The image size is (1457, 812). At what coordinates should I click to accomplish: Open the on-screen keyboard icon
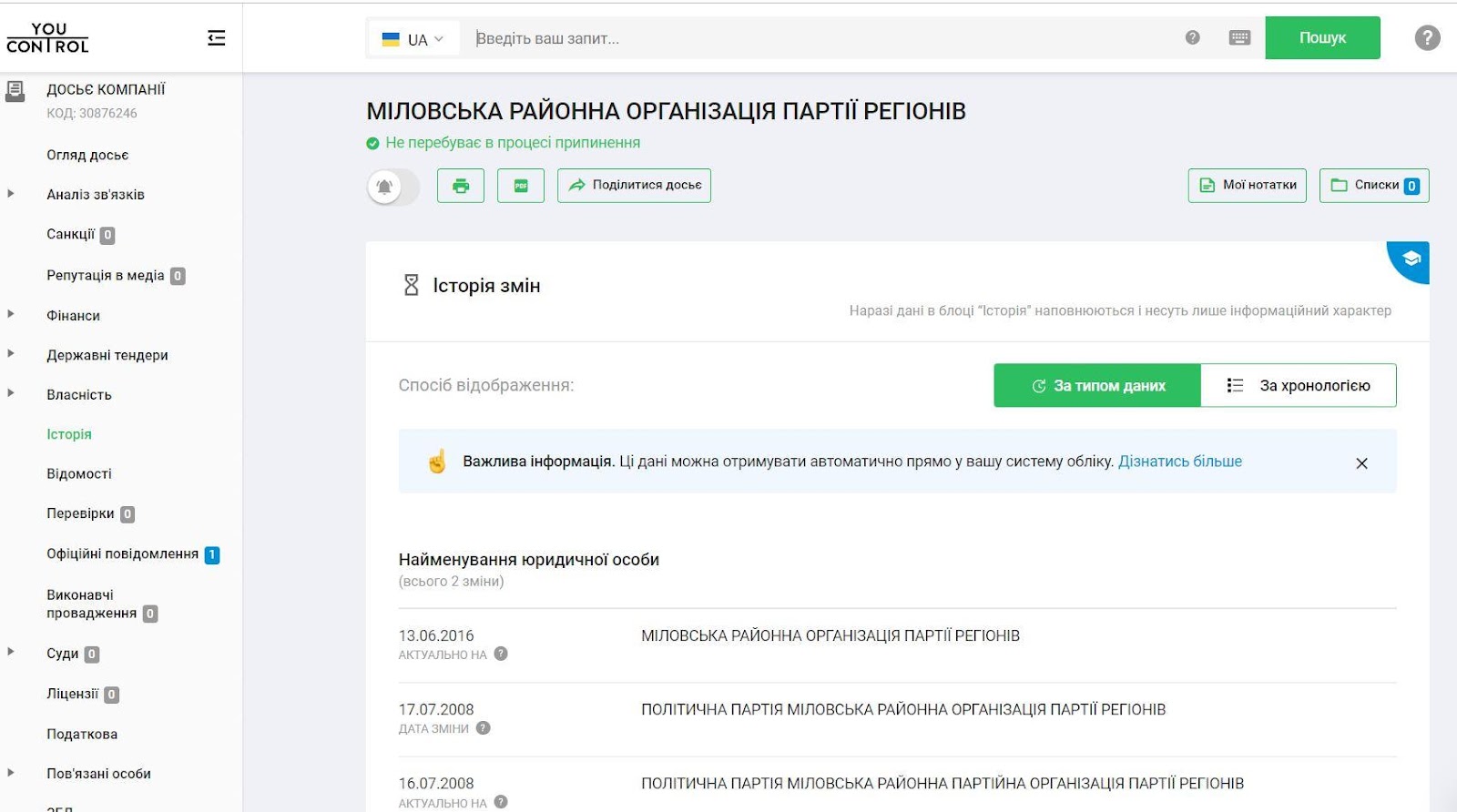[1239, 38]
